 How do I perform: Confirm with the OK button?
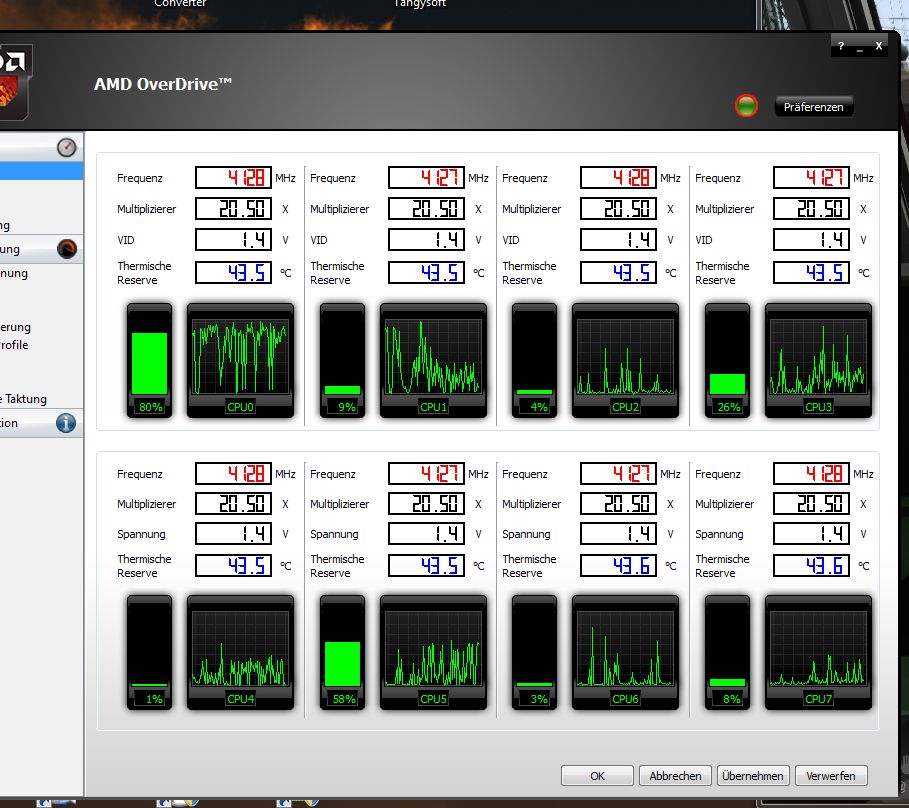[x=597, y=776]
